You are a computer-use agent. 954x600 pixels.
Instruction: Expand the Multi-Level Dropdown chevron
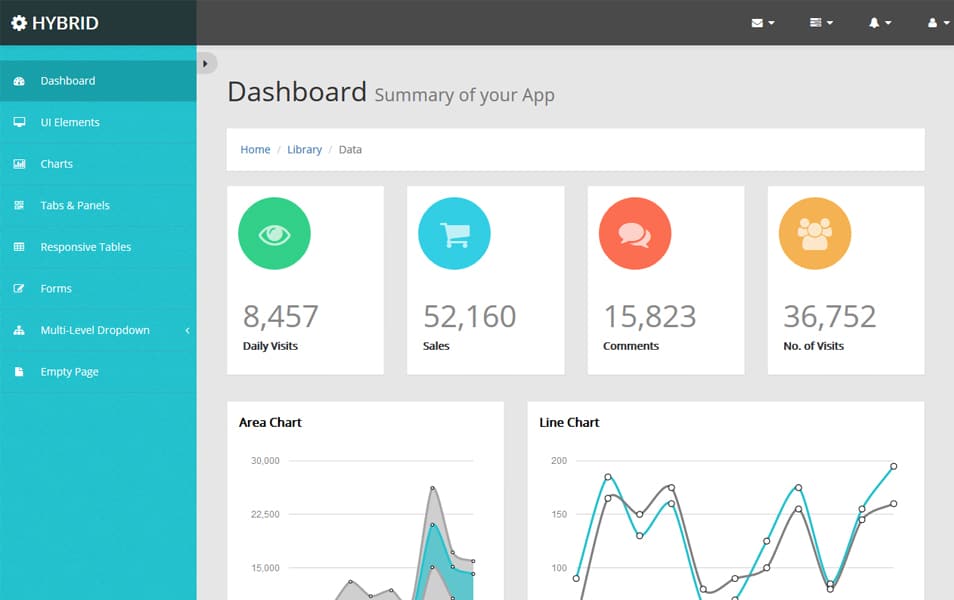coord(187,330)
